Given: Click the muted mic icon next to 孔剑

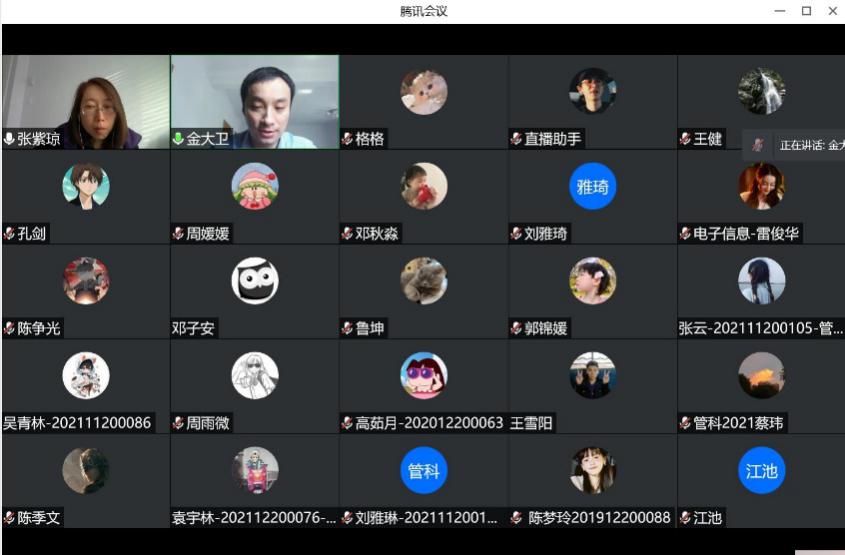Looking at the screenshot, I should click(x=9, y=234).
